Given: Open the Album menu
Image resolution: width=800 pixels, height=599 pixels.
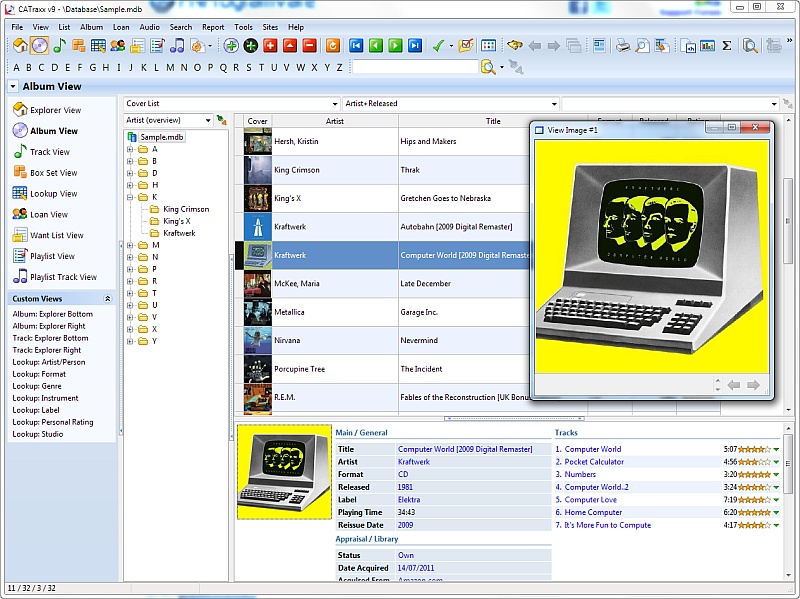Looking at the screenshot, I should click(x=91, y=27).
